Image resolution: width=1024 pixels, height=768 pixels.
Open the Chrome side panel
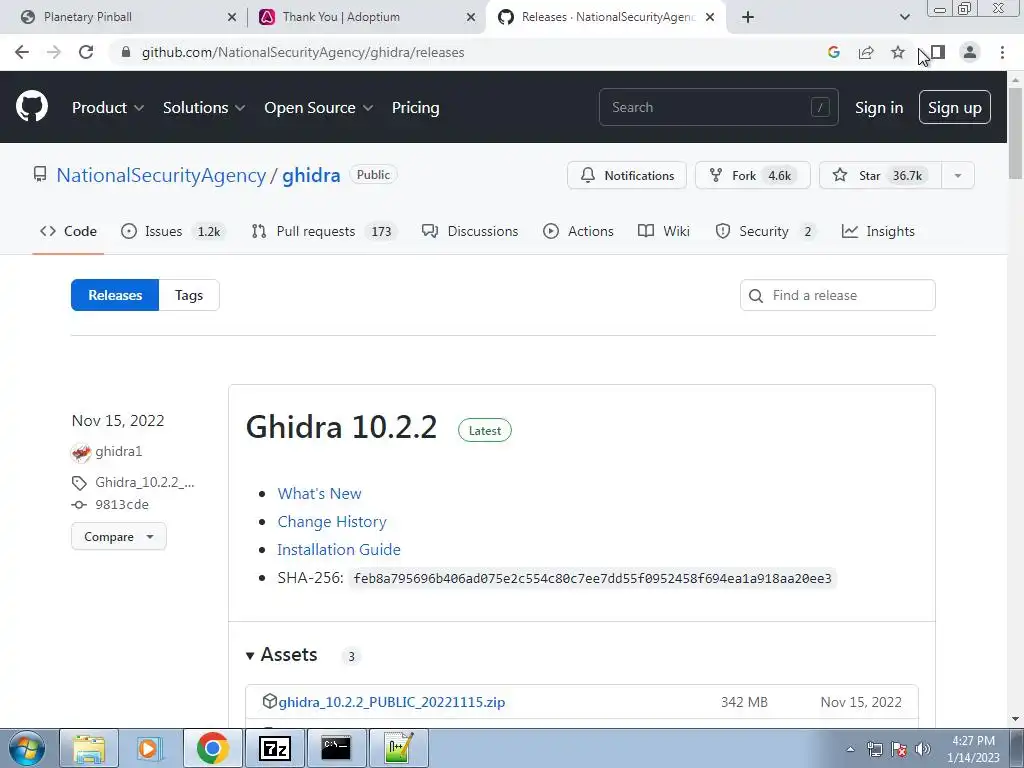point(938,52)
